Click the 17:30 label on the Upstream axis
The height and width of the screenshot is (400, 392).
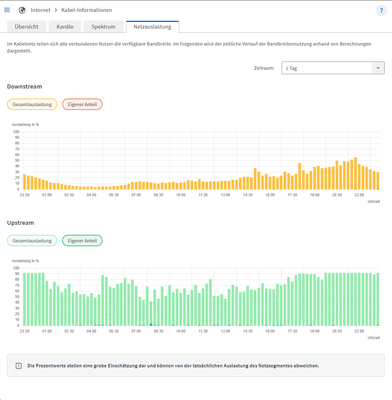coord(292,331)
